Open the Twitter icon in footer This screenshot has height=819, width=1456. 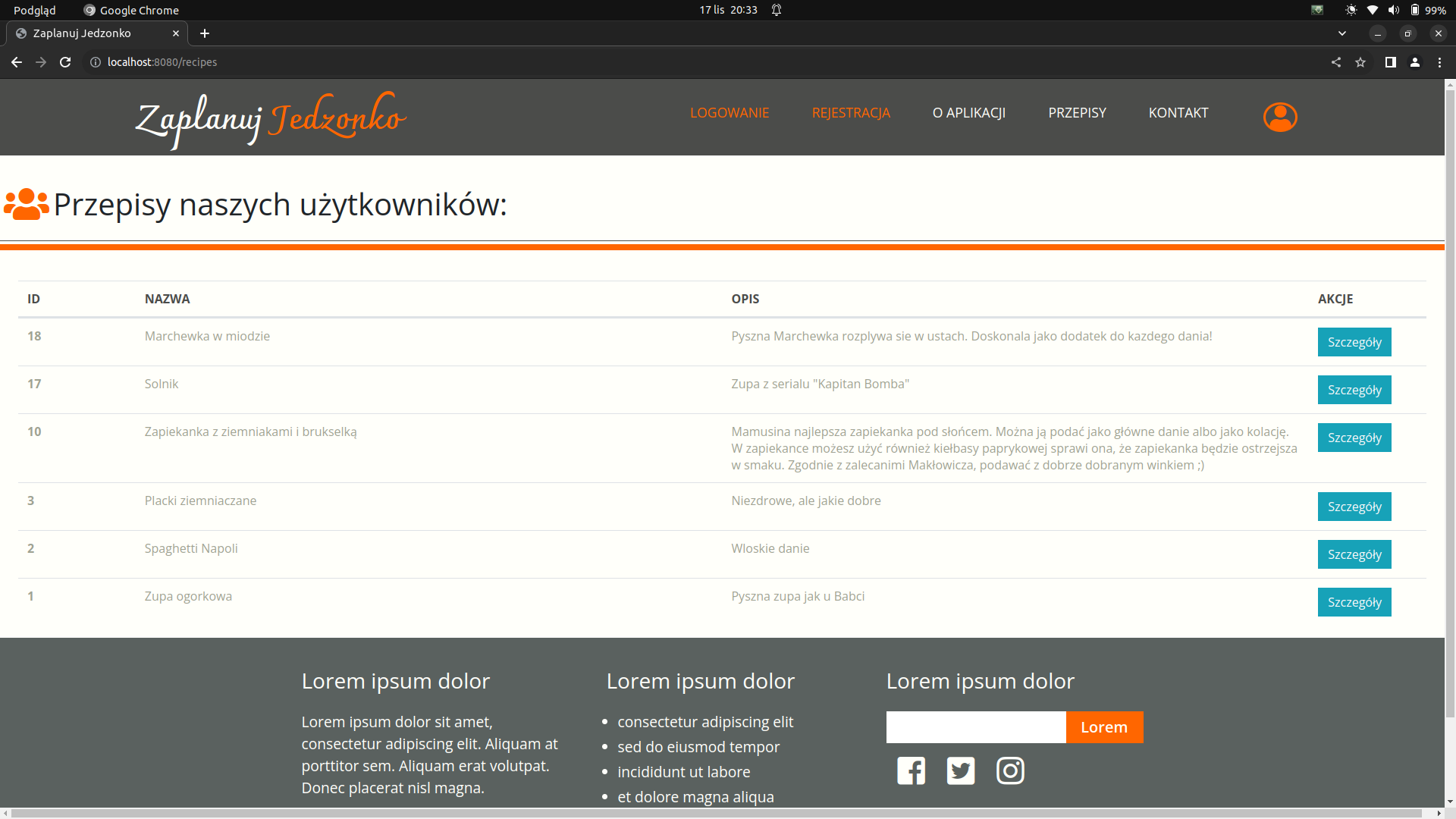tap(960, 770)
